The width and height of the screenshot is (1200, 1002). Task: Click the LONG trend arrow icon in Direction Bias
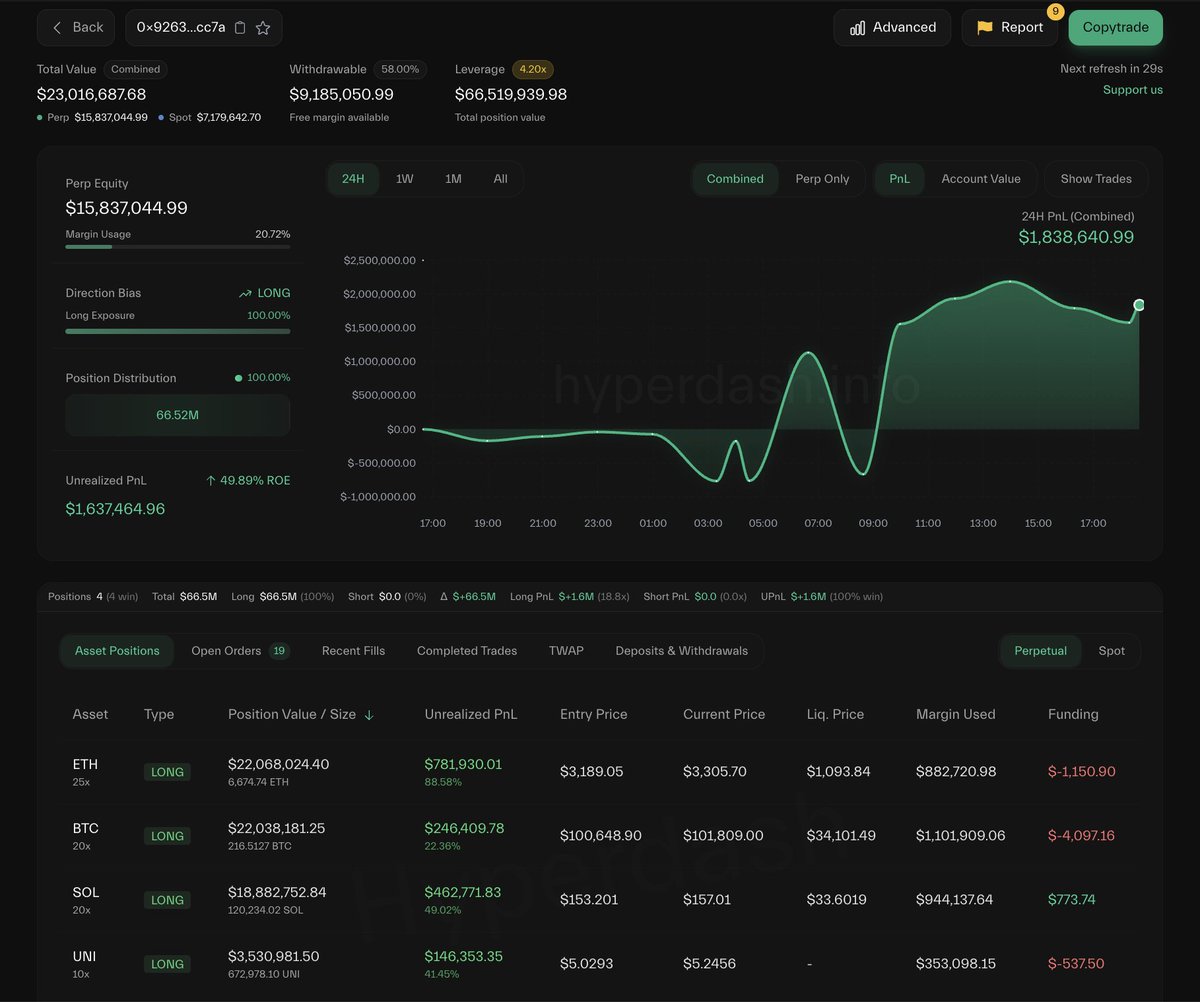click(245, 294)
